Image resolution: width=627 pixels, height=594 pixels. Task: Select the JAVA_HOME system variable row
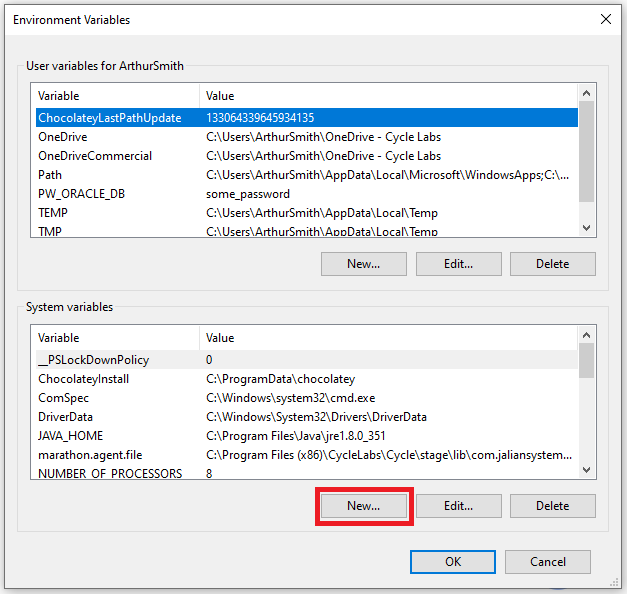click(307, 436)
